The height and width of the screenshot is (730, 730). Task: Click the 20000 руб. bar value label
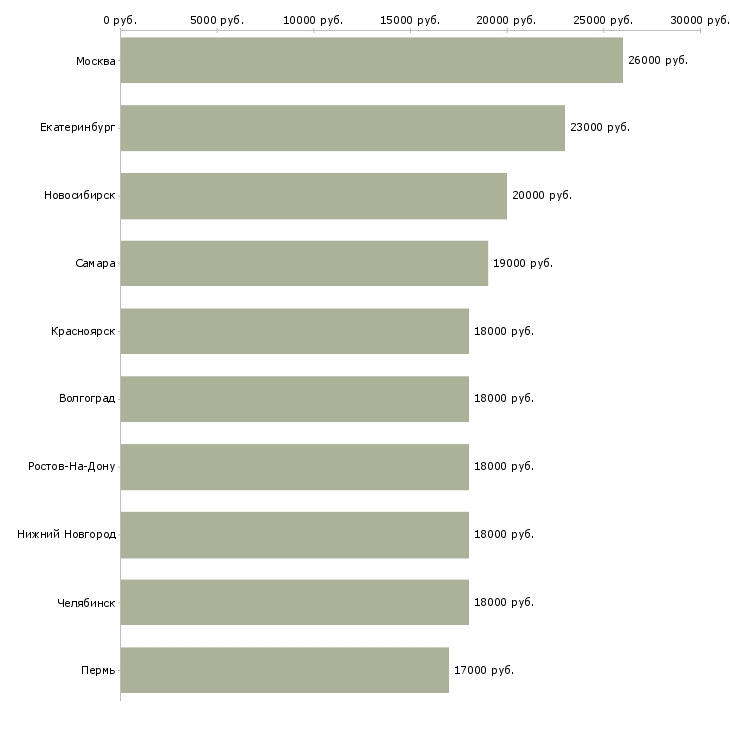[542, 196]
